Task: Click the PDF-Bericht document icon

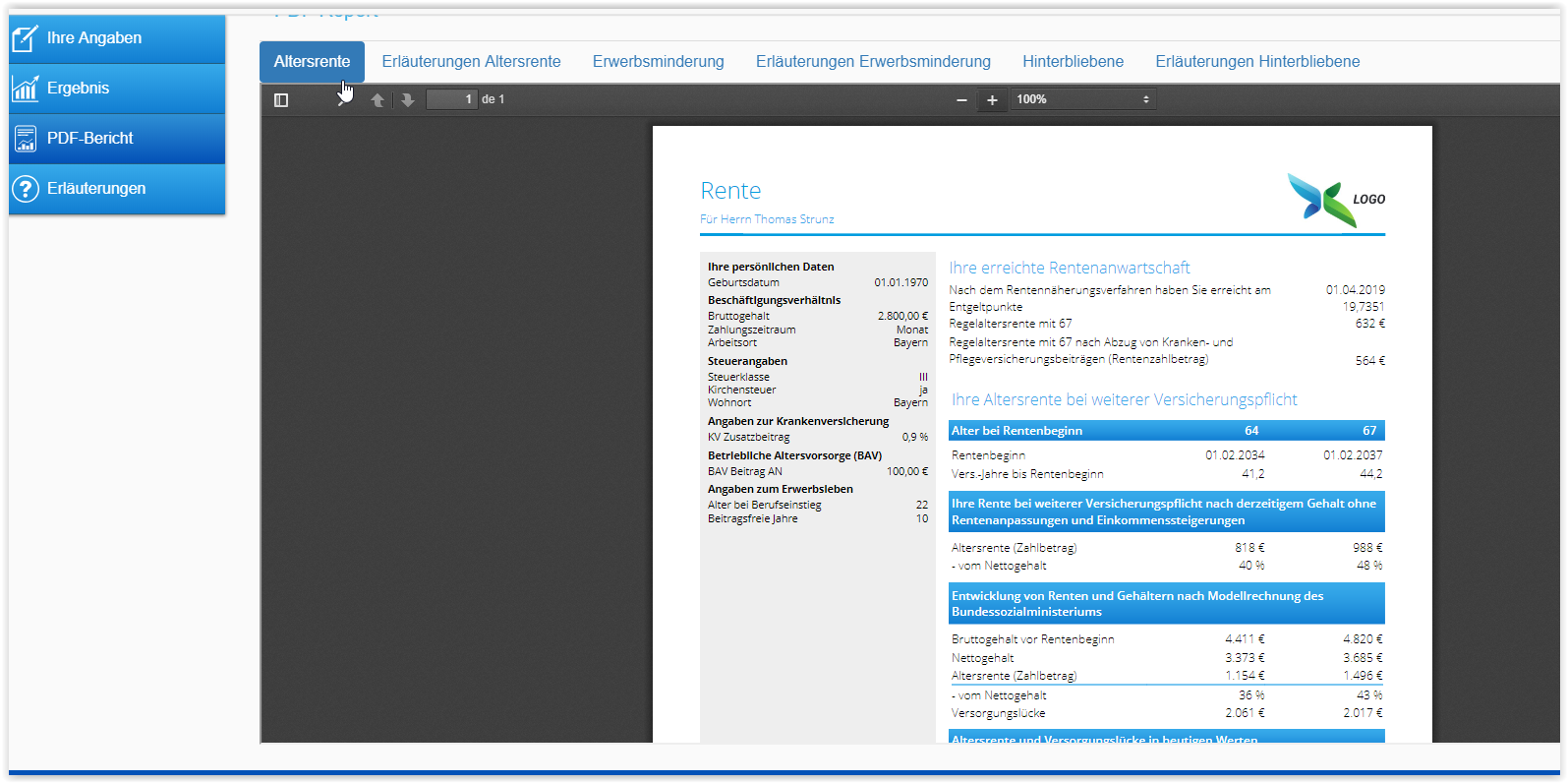Action: tap(25, 139)
